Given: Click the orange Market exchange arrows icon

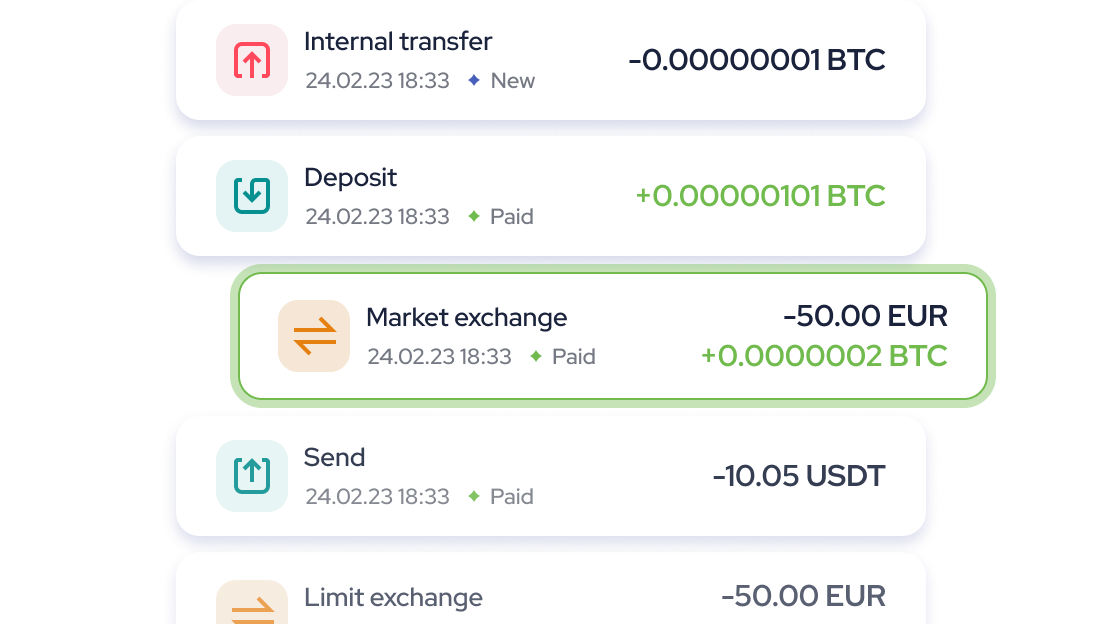Looking at the screenshot, I should pyautogui.click(x=314, y=336).
